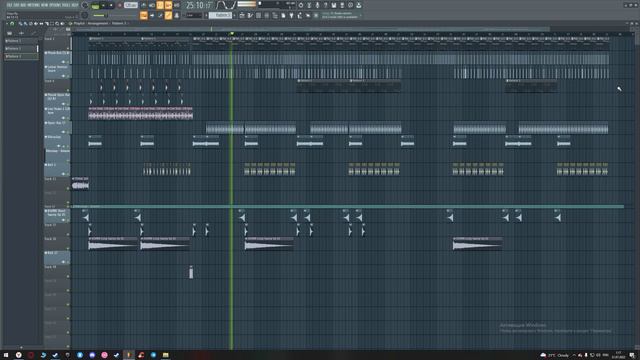Click the taskbar clock
This screenshot has height=360, width=640.
coord(619,355)
